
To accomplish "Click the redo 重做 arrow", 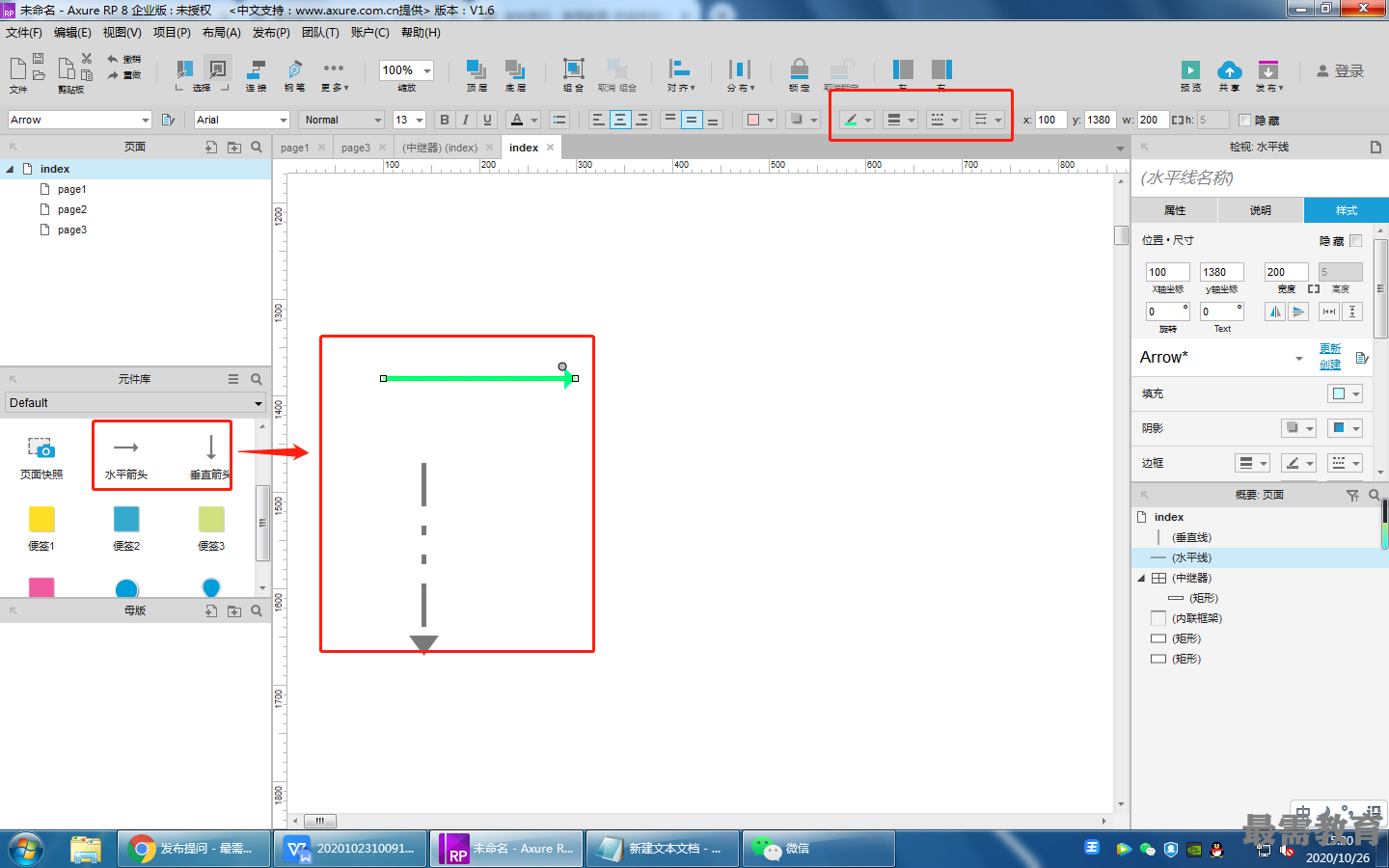I will pos(113,75).
